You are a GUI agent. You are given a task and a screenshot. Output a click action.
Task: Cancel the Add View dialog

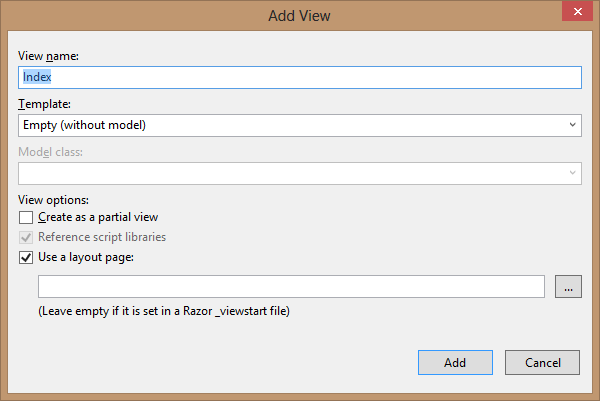click(x=542, y=362)
